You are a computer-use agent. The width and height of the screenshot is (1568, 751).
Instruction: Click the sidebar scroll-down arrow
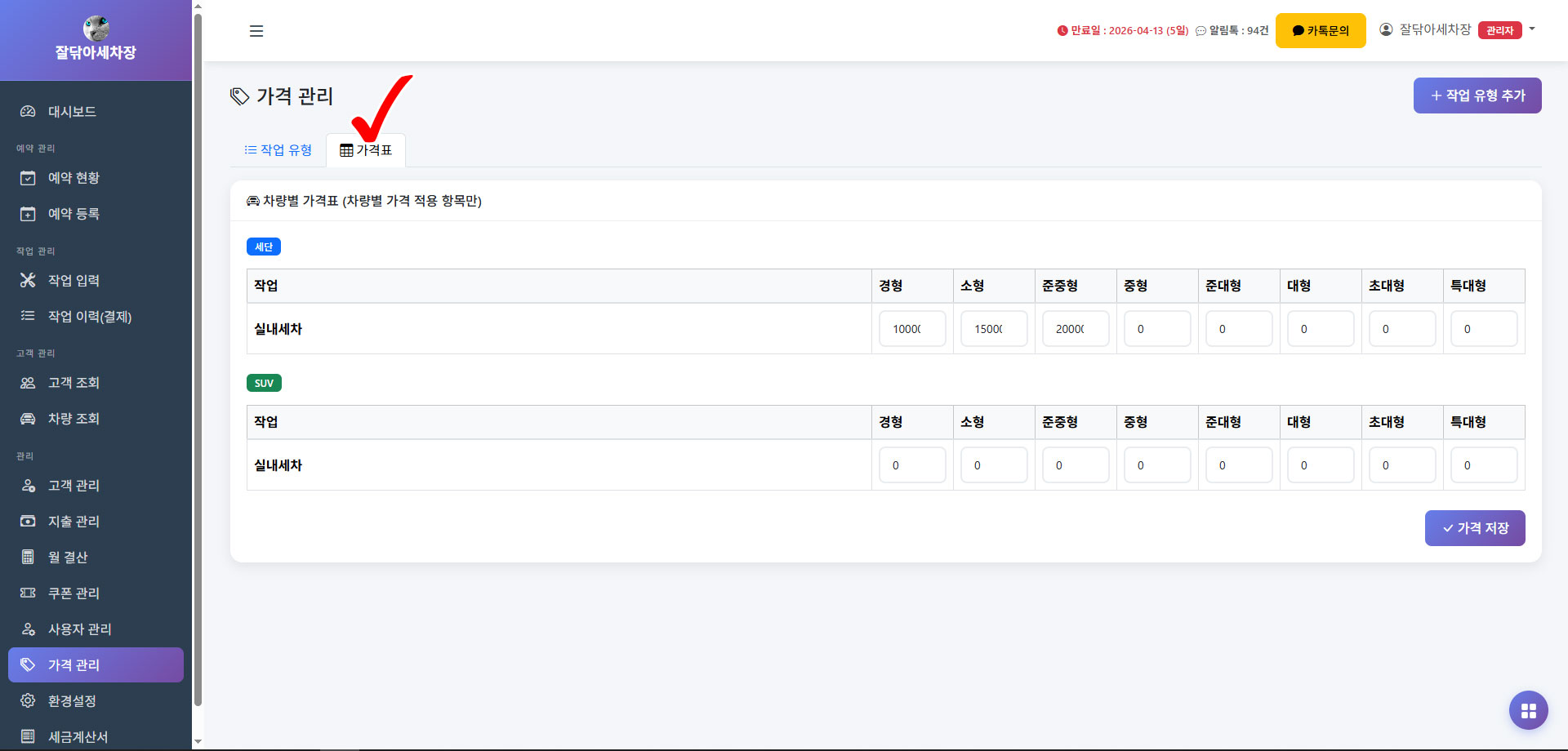coord(198,741)
